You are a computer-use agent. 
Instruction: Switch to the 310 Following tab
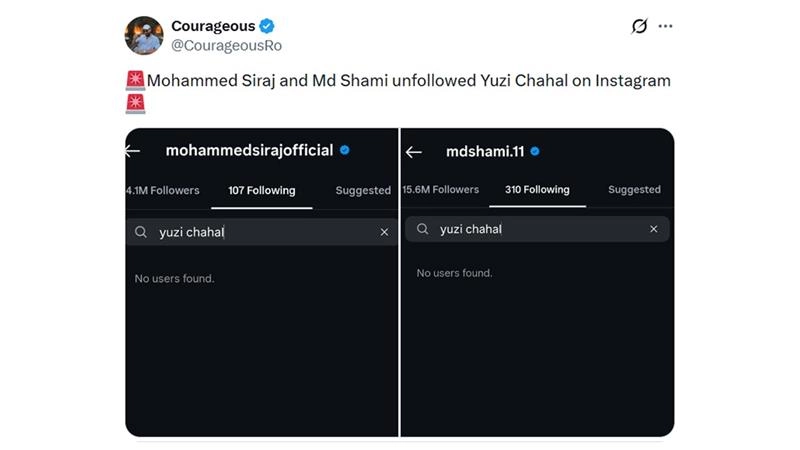pyautogui.click(x=537, y=189)
